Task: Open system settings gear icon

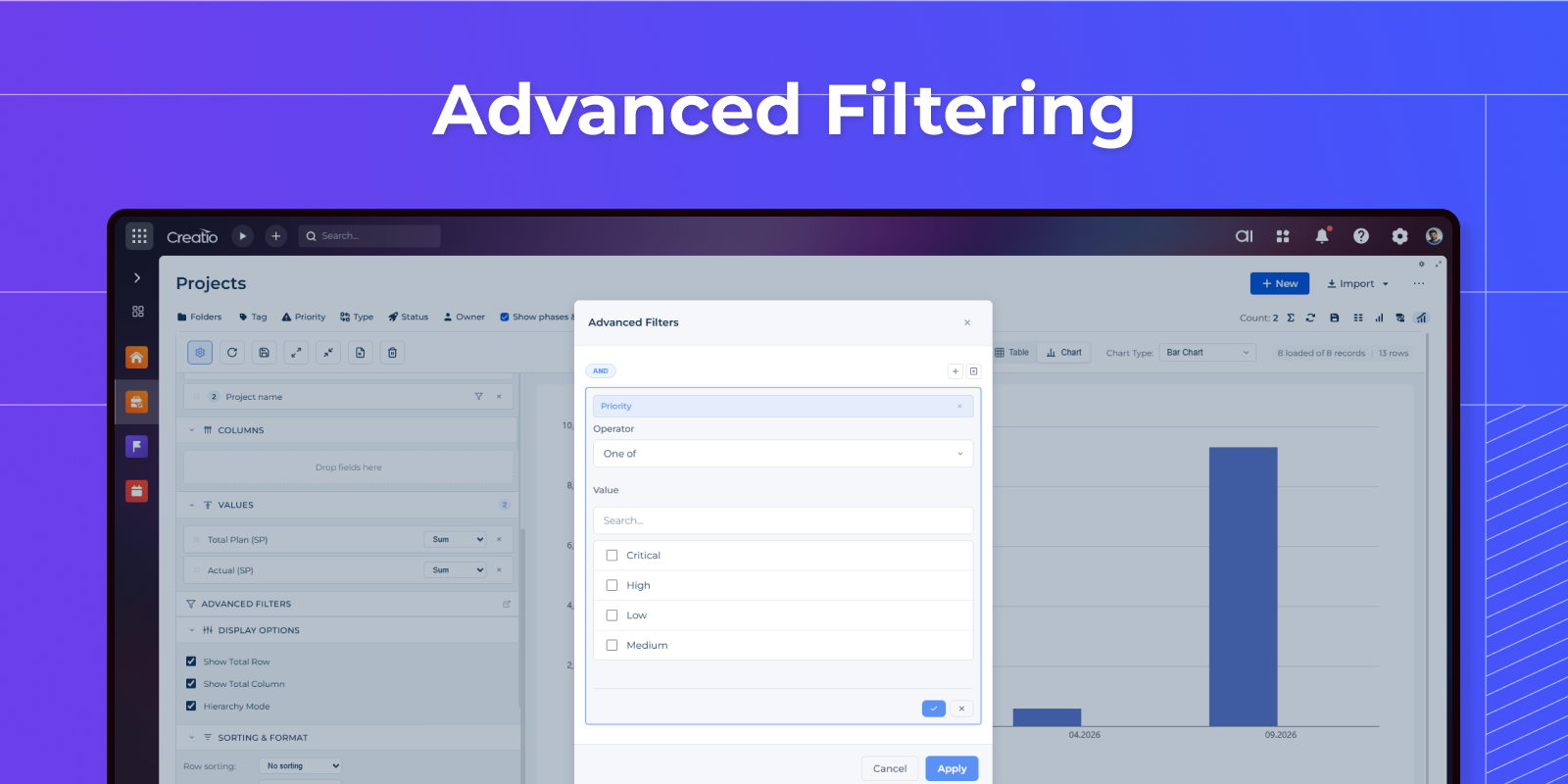Action: (1399, 236)
